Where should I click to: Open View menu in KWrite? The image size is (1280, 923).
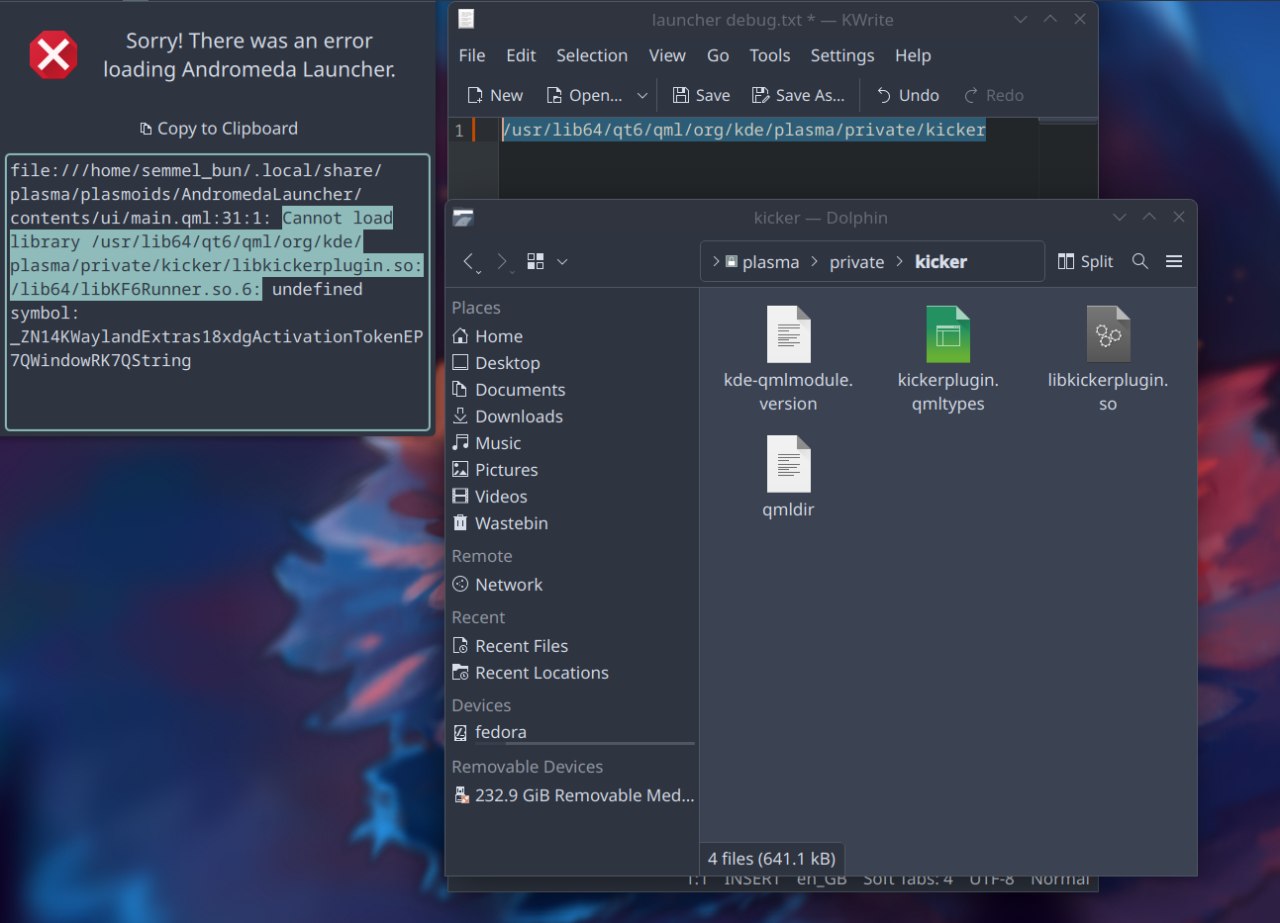667,56
